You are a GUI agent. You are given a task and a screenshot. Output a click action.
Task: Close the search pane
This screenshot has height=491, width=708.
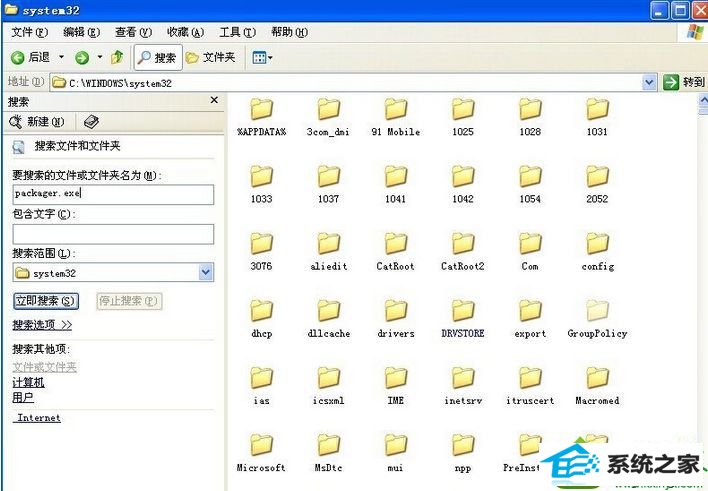(214, 100)
